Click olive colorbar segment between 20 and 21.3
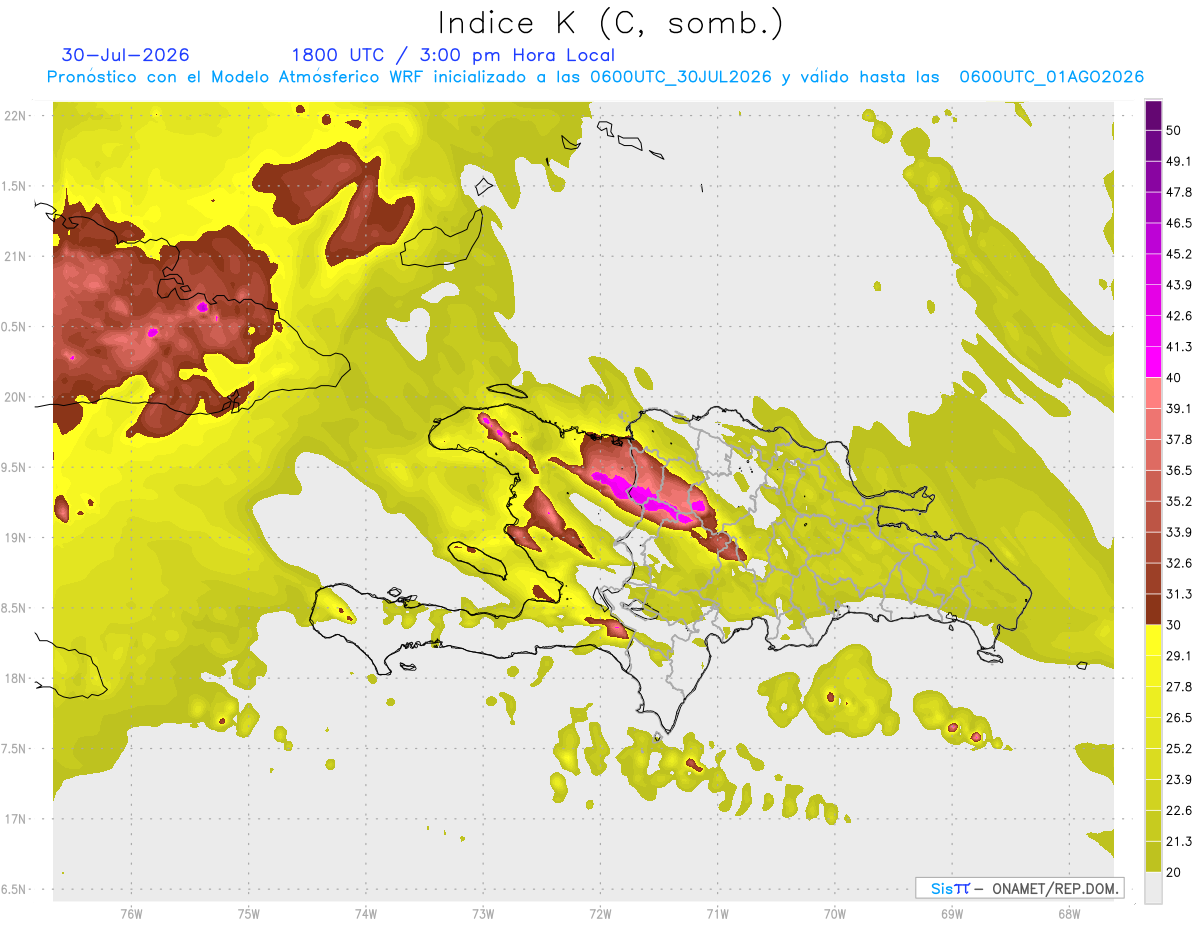 tap(1153, 856)
